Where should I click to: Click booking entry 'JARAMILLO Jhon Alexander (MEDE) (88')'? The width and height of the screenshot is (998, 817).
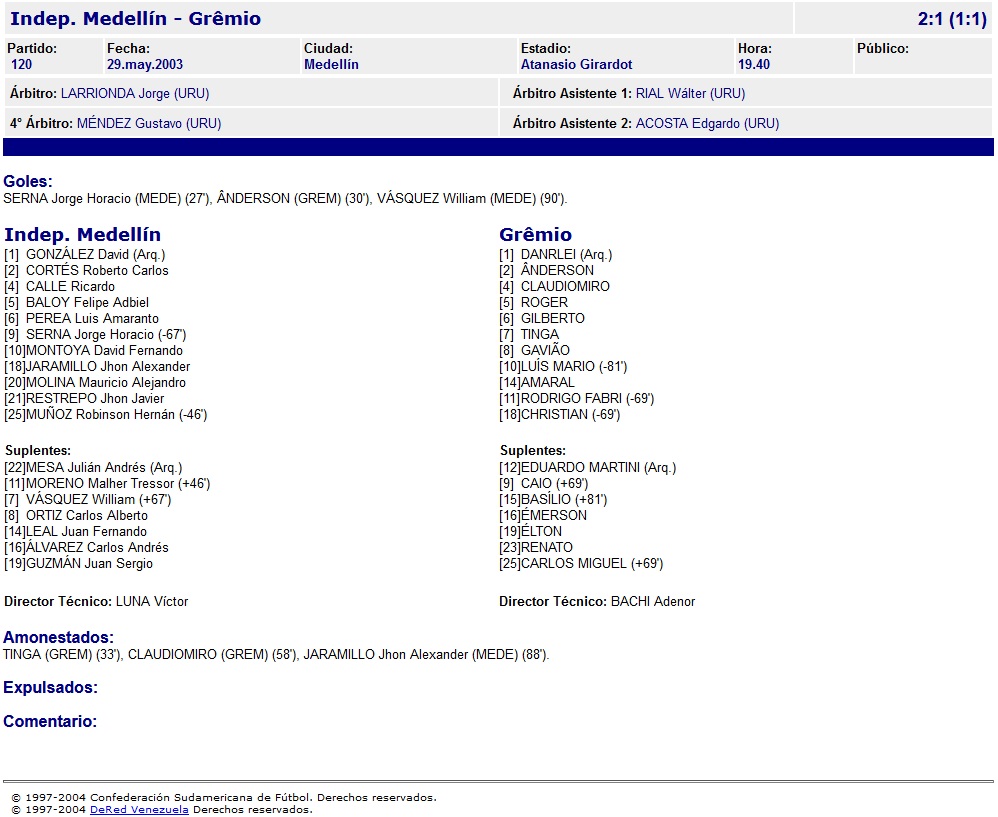coord(426,655)
